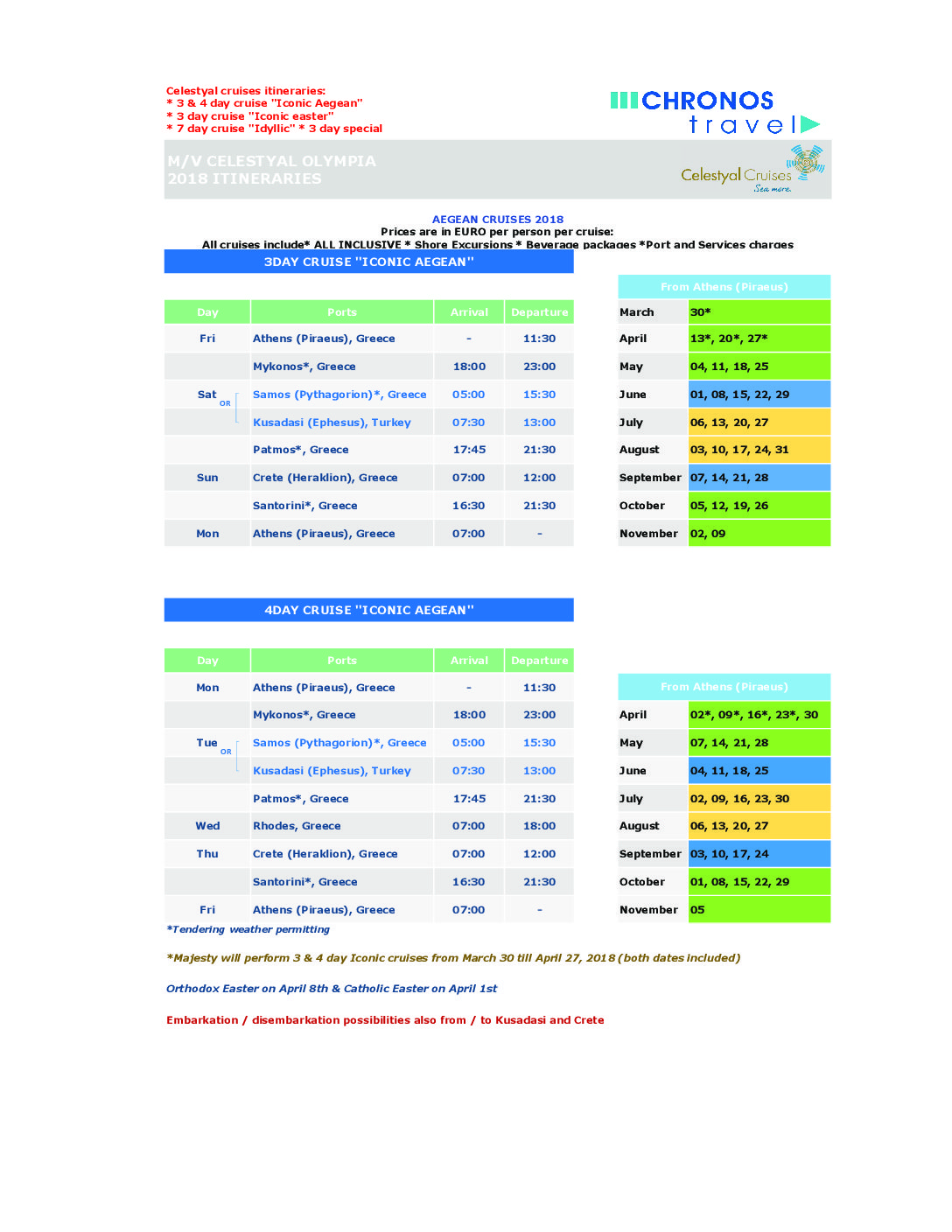Click 'AEGEAN CRUISES 2018' title

(498, 220)
